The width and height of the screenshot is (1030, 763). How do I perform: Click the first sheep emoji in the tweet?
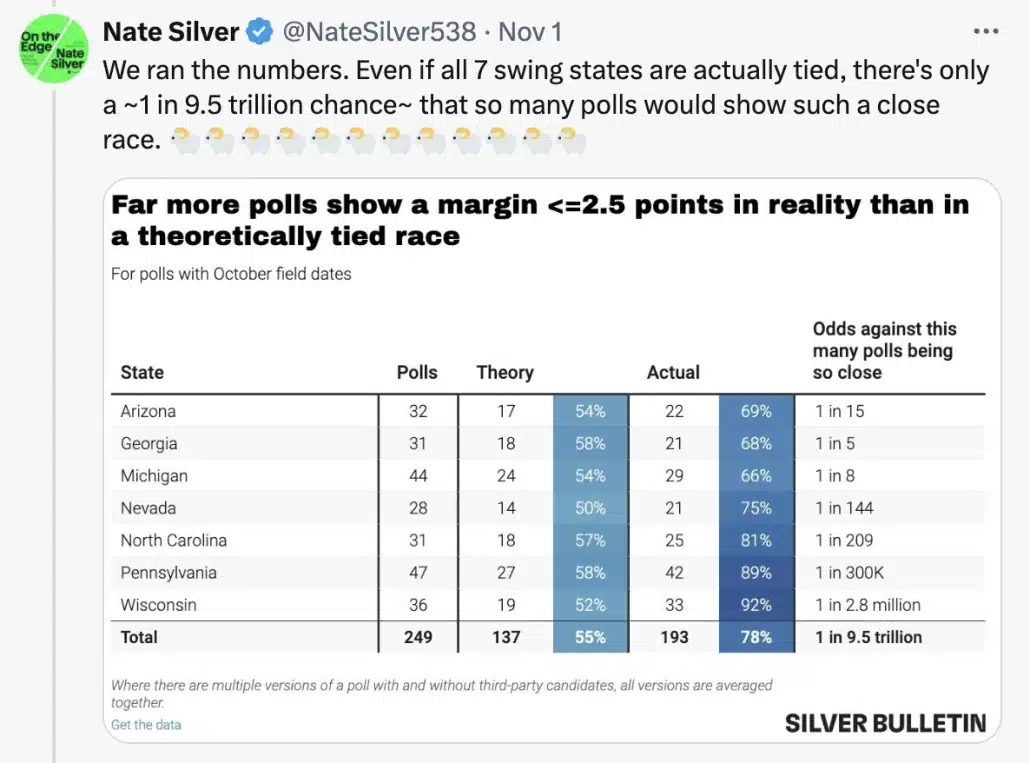[x=185, y=140]
